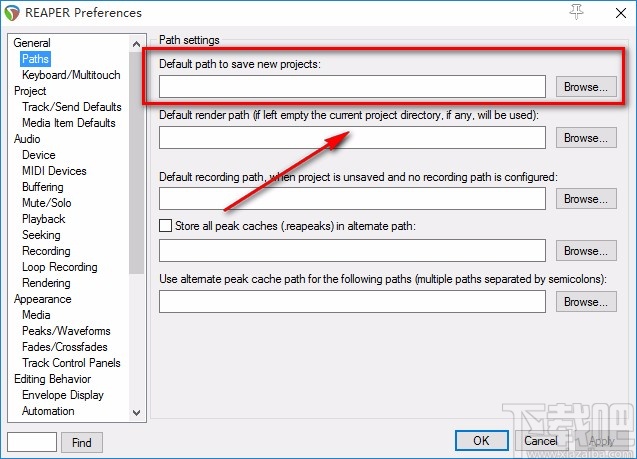Enable Store all peak caches checkbox
637x459 pixels.
click(x=165, y=225)
